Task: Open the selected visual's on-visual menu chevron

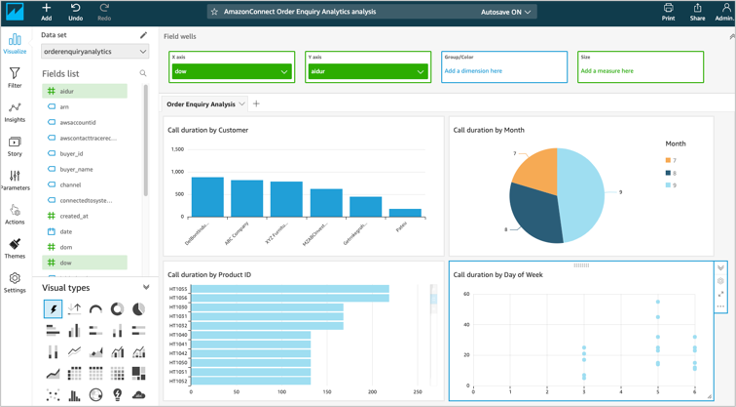Action: pyautogui.click(x=721, y=268)
